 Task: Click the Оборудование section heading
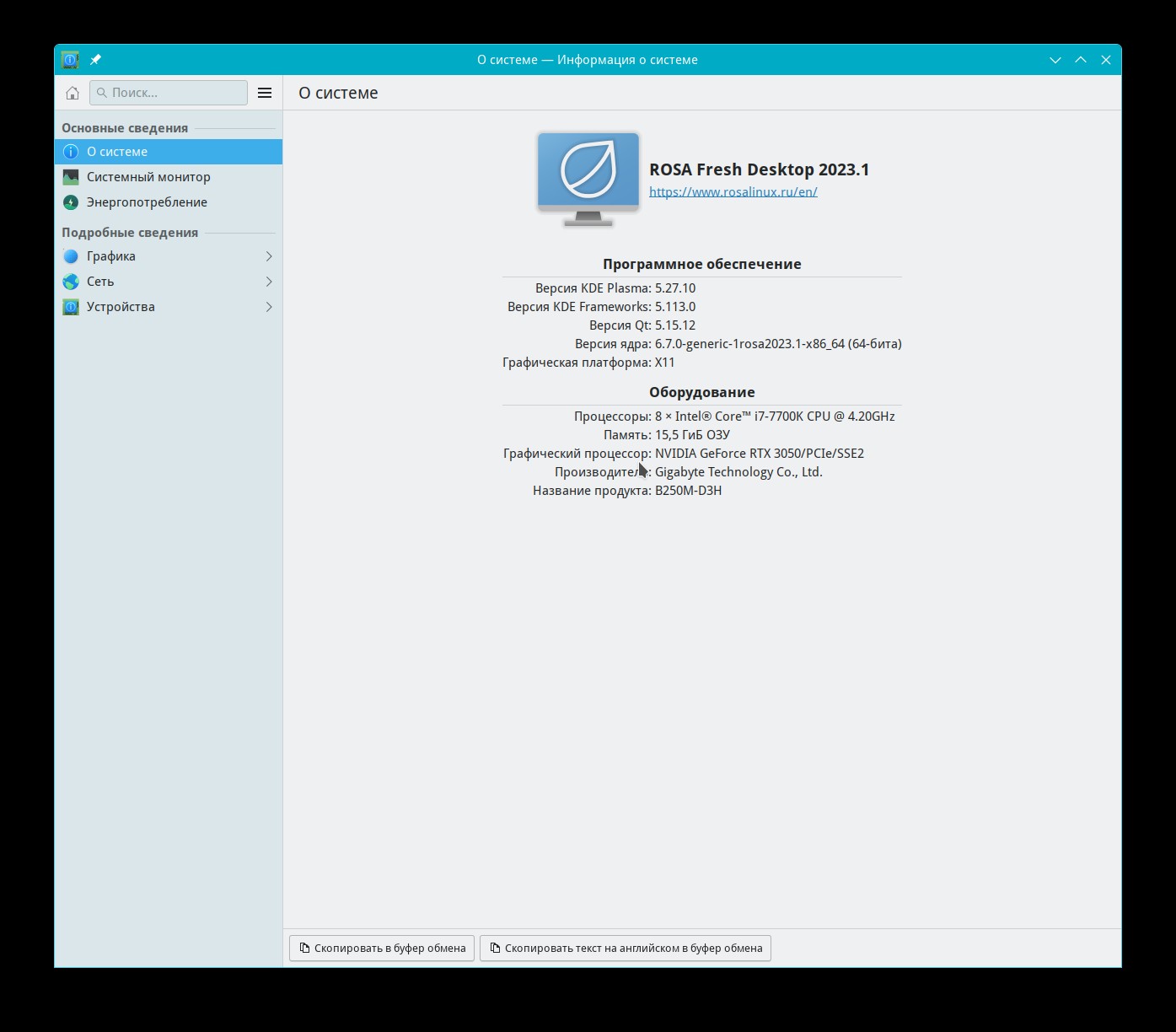click(702, 392)
